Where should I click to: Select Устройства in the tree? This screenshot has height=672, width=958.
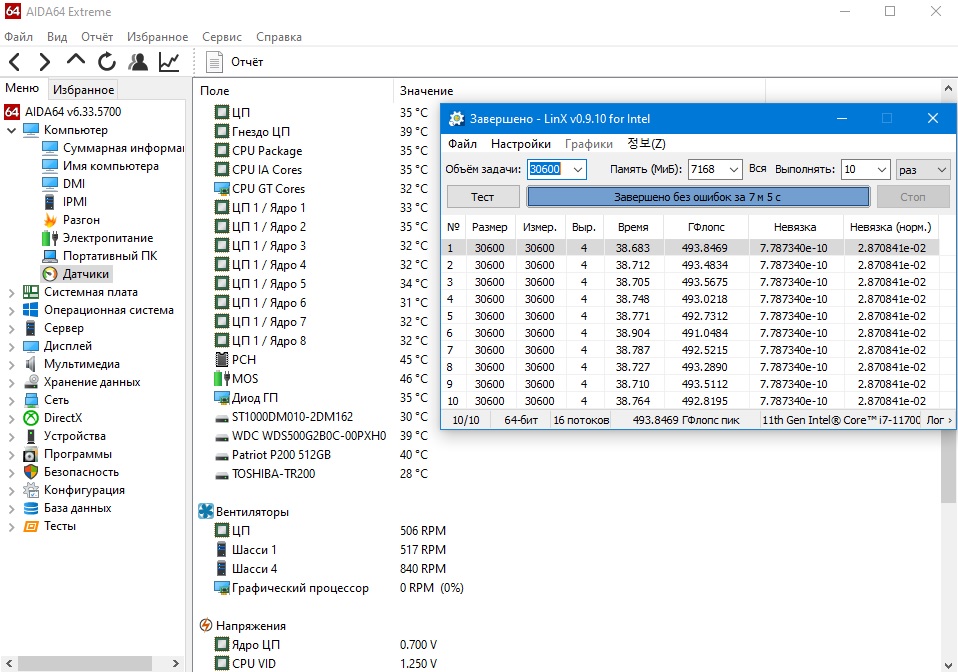pyautogui.click(x=75, y=436)
